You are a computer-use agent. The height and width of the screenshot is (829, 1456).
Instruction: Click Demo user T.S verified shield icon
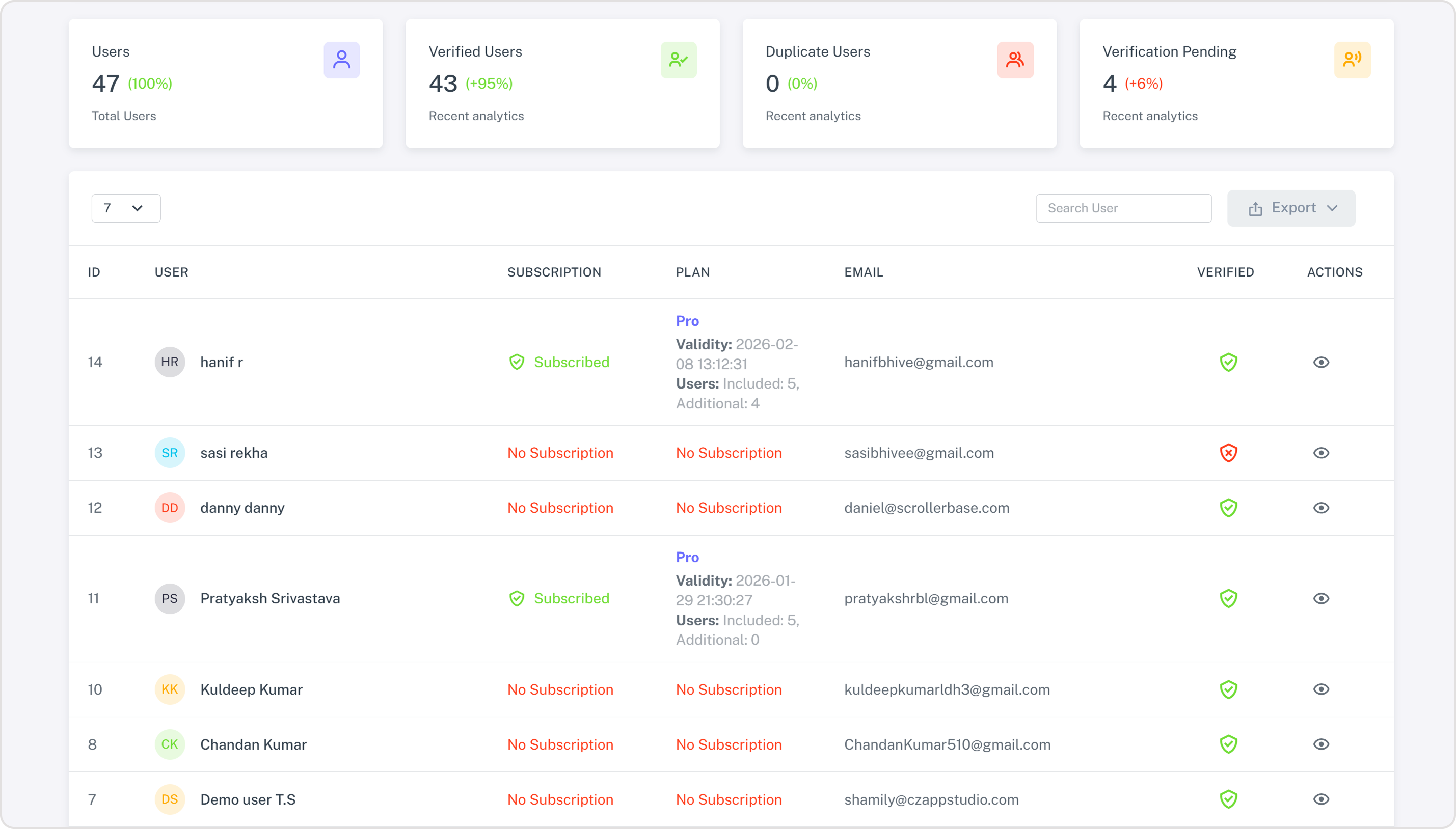(x=1228, y=799)
